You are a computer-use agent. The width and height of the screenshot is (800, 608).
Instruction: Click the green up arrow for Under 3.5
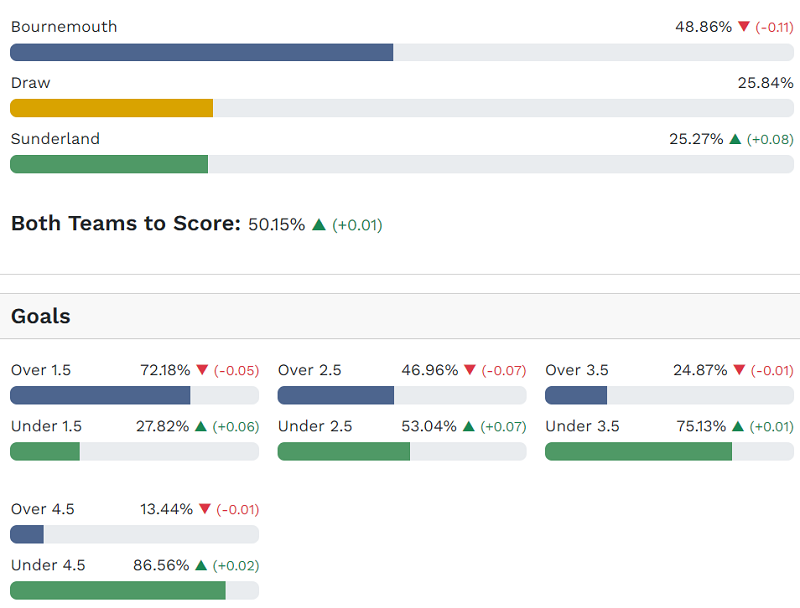click(x=737, y=426)
